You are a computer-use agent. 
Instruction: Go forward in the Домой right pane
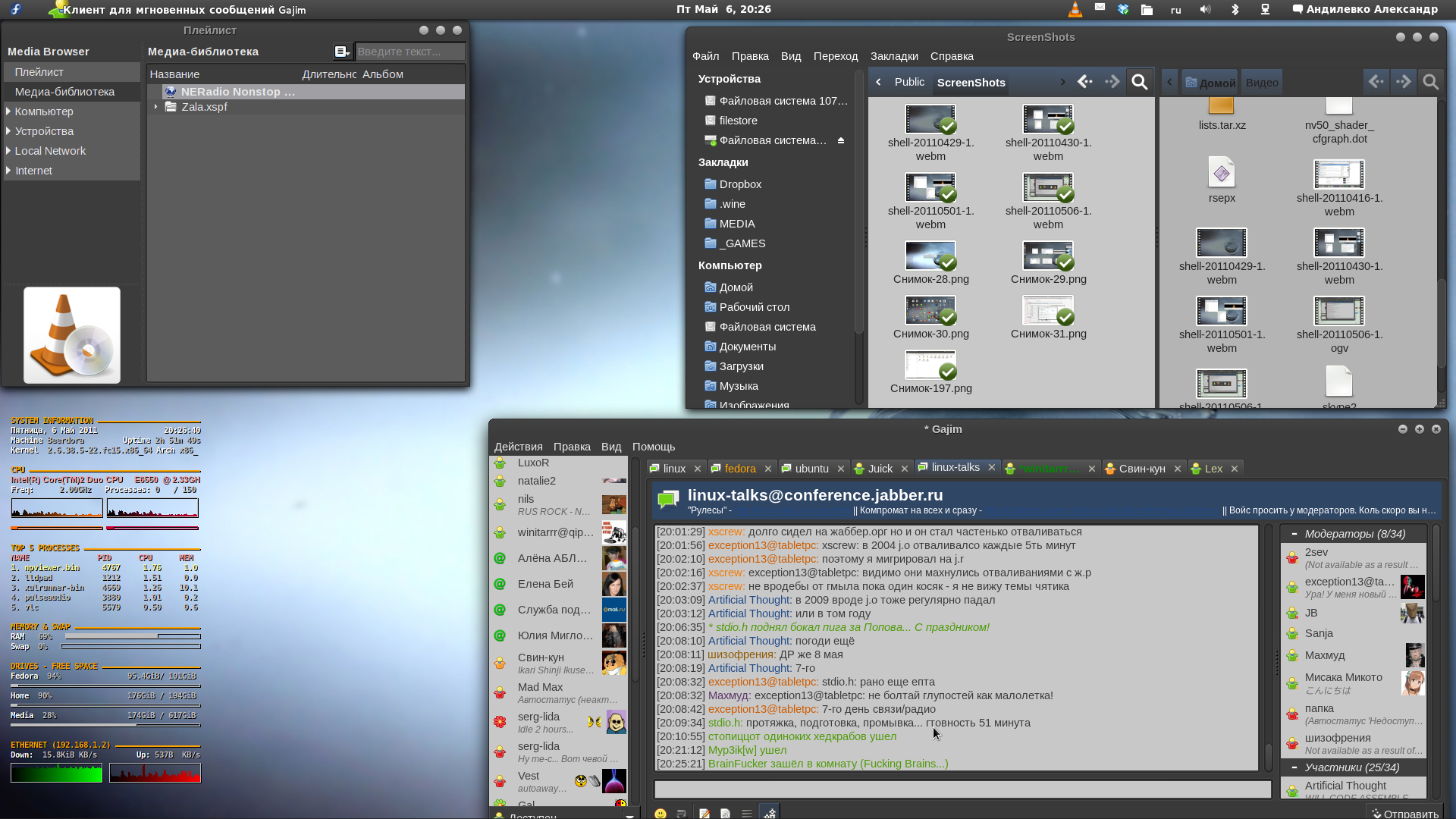pos(1404,82)
